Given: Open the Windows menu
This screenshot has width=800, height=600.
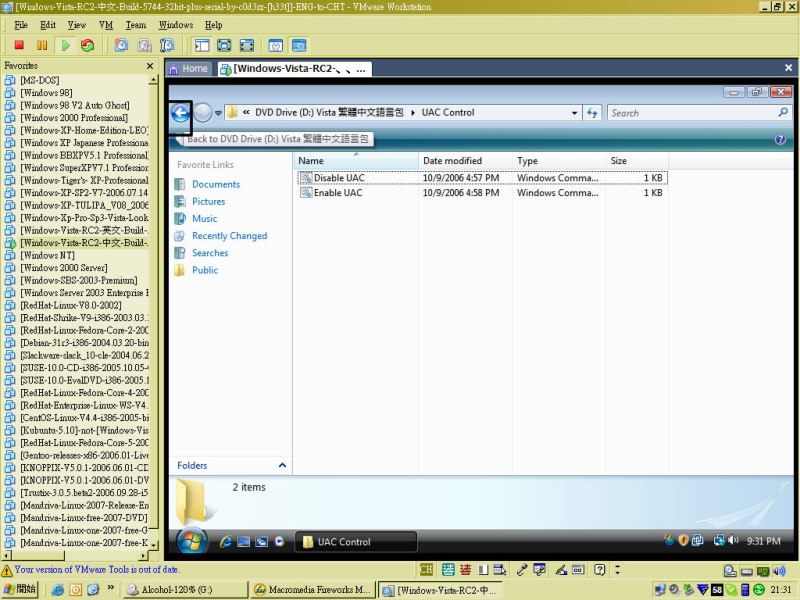Looking at the screenshot, I should [176, 24].
